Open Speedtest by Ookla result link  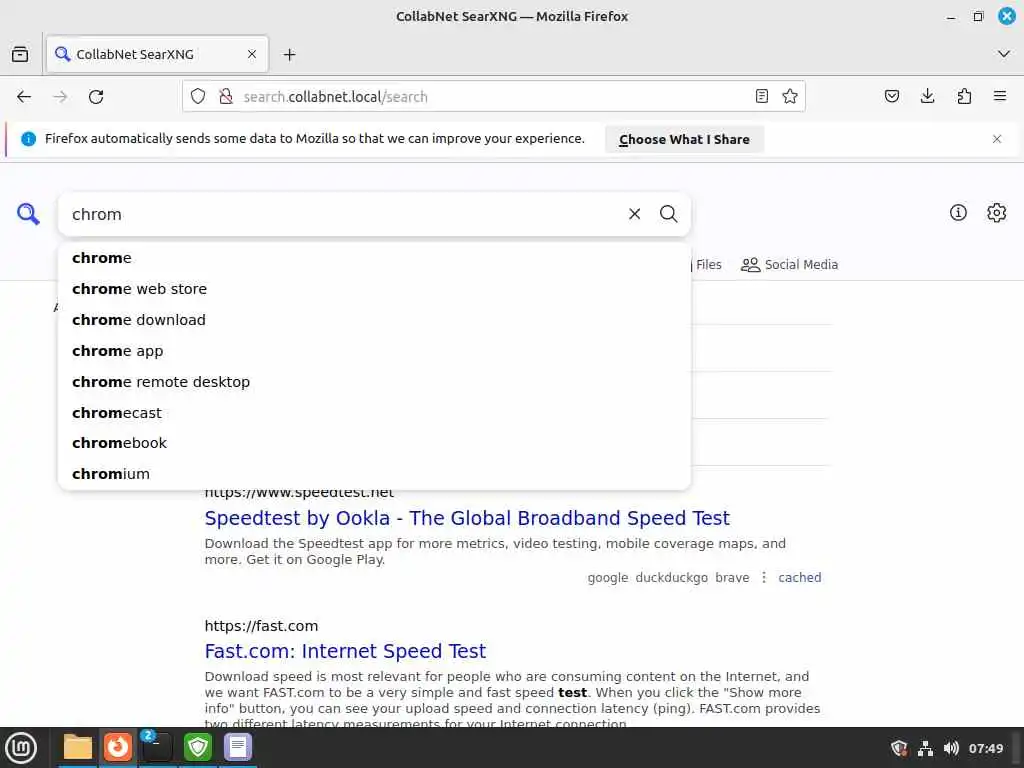click(467, 518)
